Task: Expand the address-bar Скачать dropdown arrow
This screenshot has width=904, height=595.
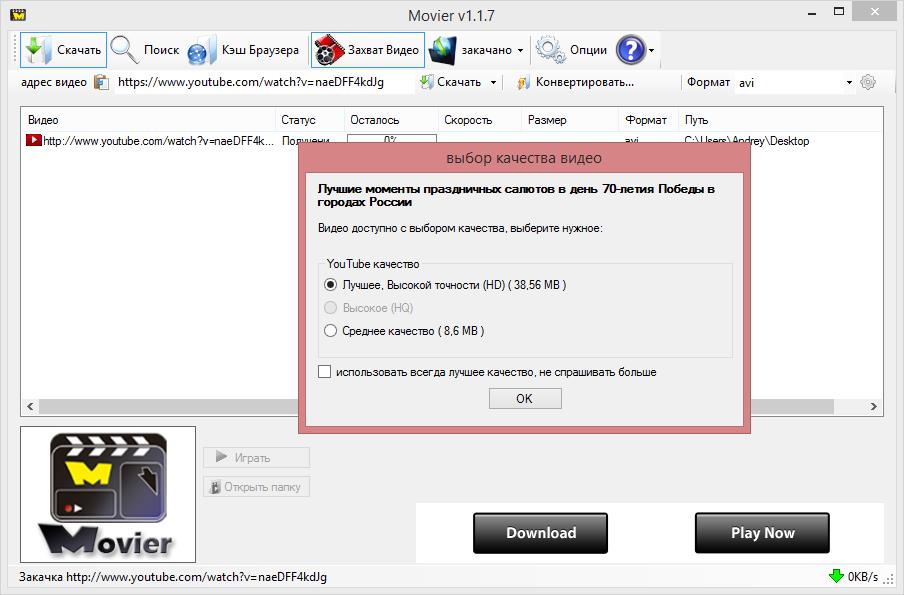Action: tap(493, 82)
